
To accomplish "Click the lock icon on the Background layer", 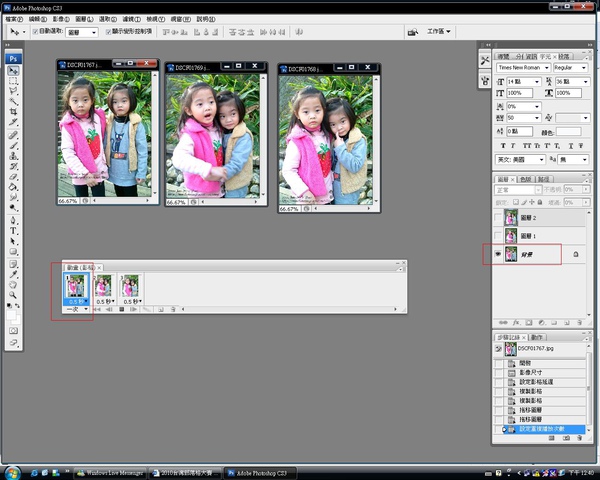I will [576, 254].
